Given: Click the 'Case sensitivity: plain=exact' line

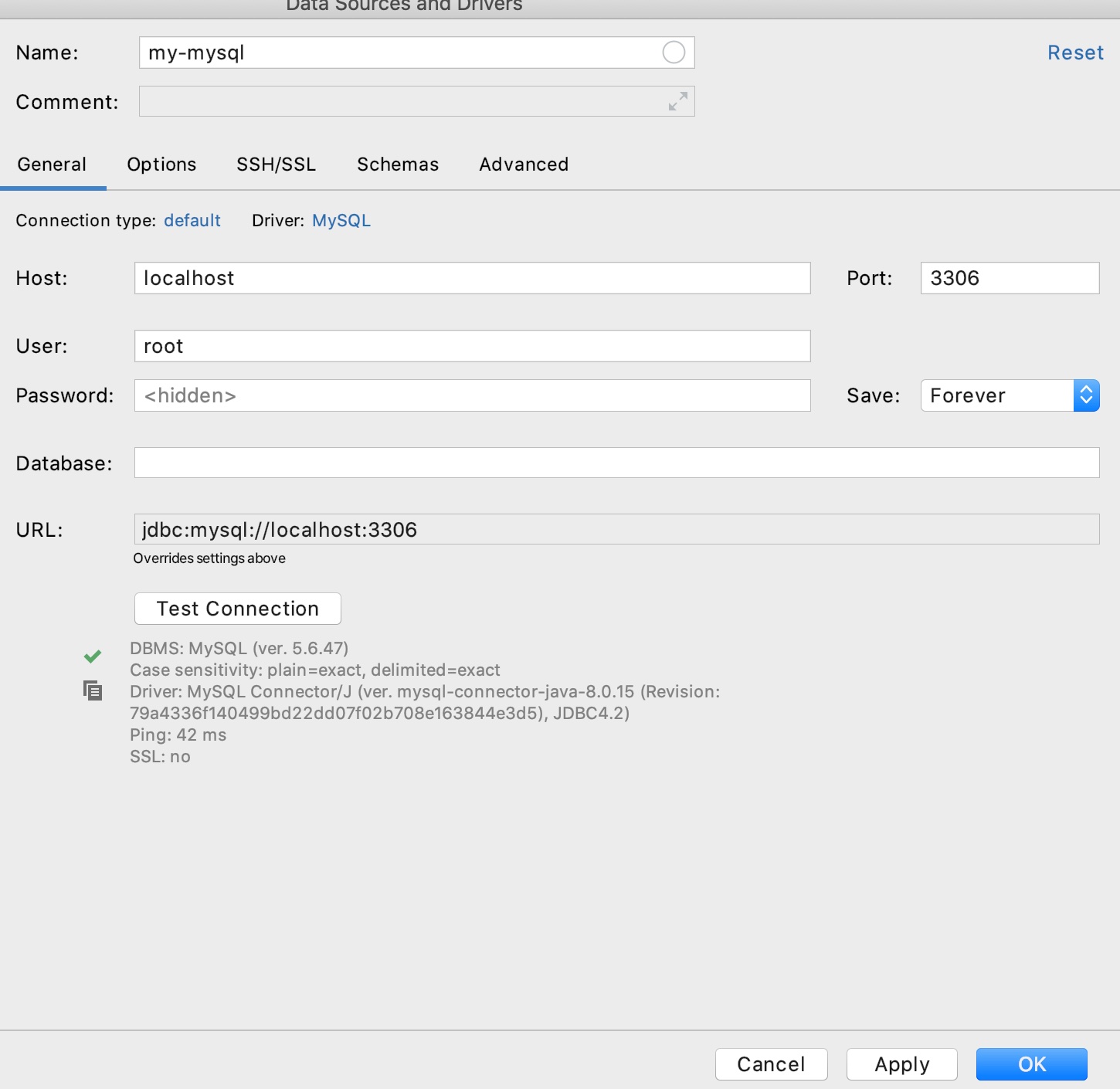Looking at the screenshot, I should (315, 670).
